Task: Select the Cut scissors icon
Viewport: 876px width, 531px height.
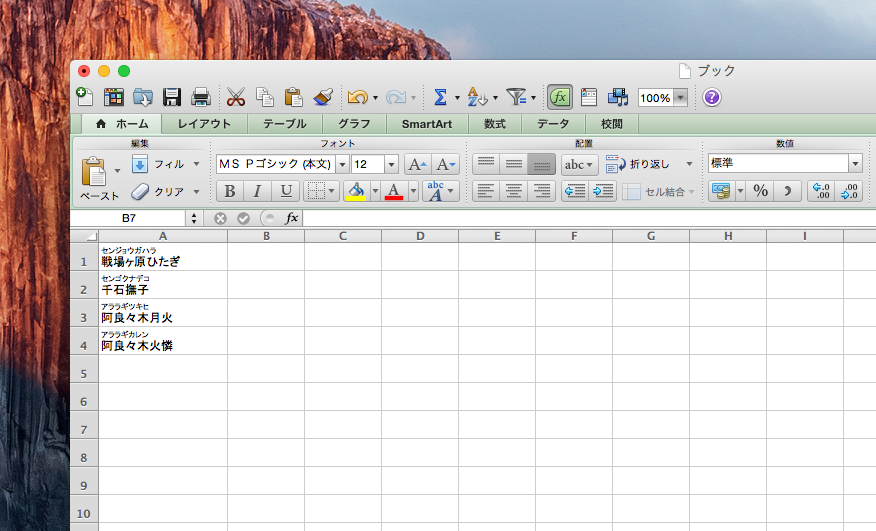Action: (x=236, y=97)
